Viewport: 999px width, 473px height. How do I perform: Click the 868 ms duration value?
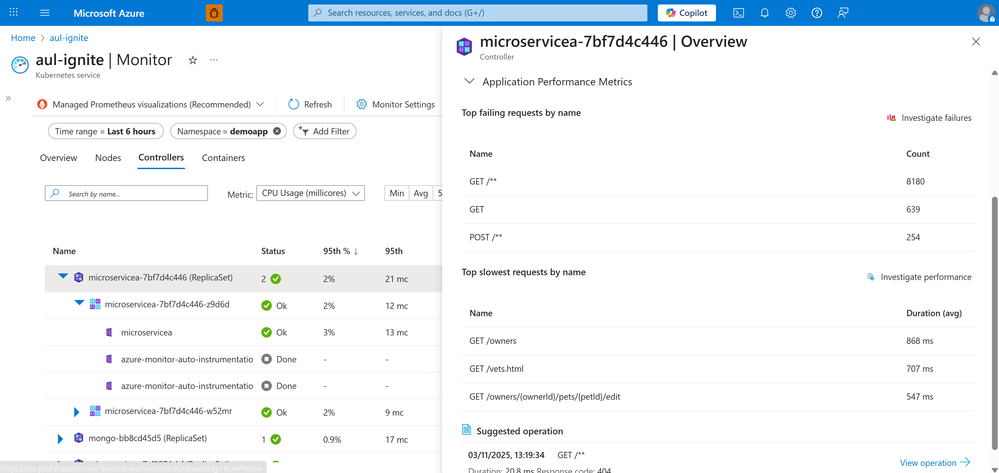click(919, 341)
